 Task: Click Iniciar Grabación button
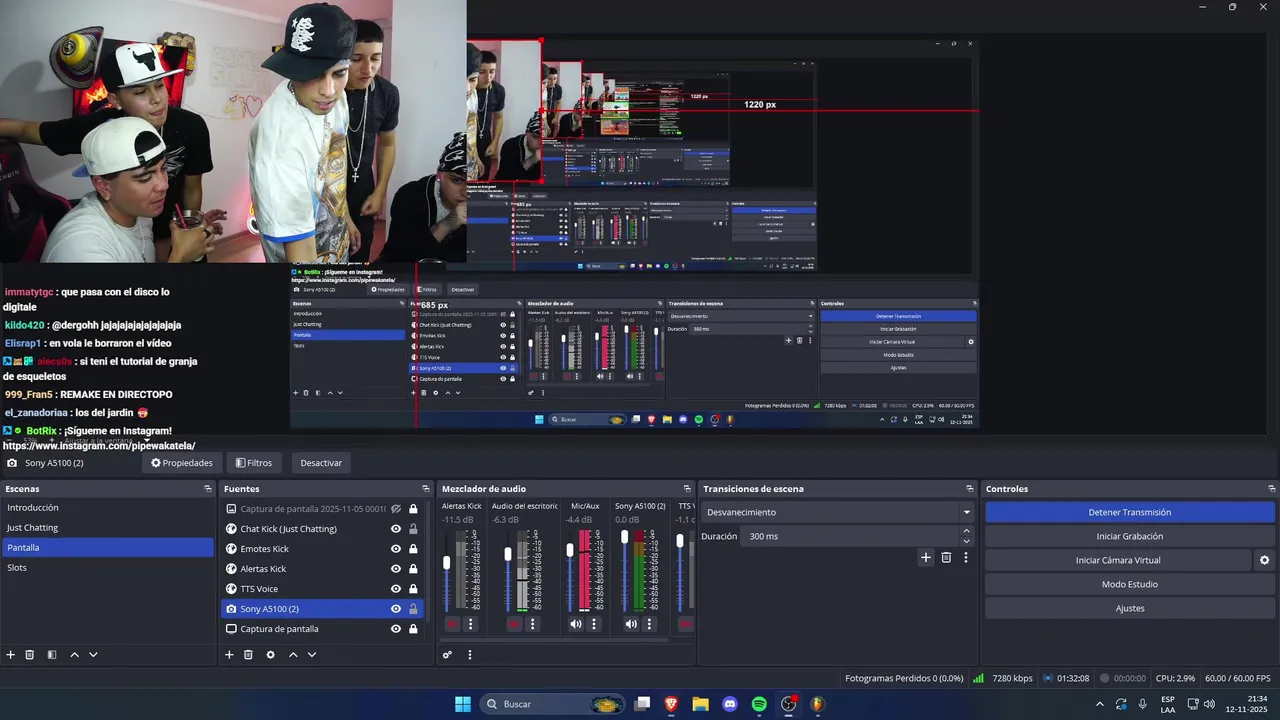(1130, 536)
